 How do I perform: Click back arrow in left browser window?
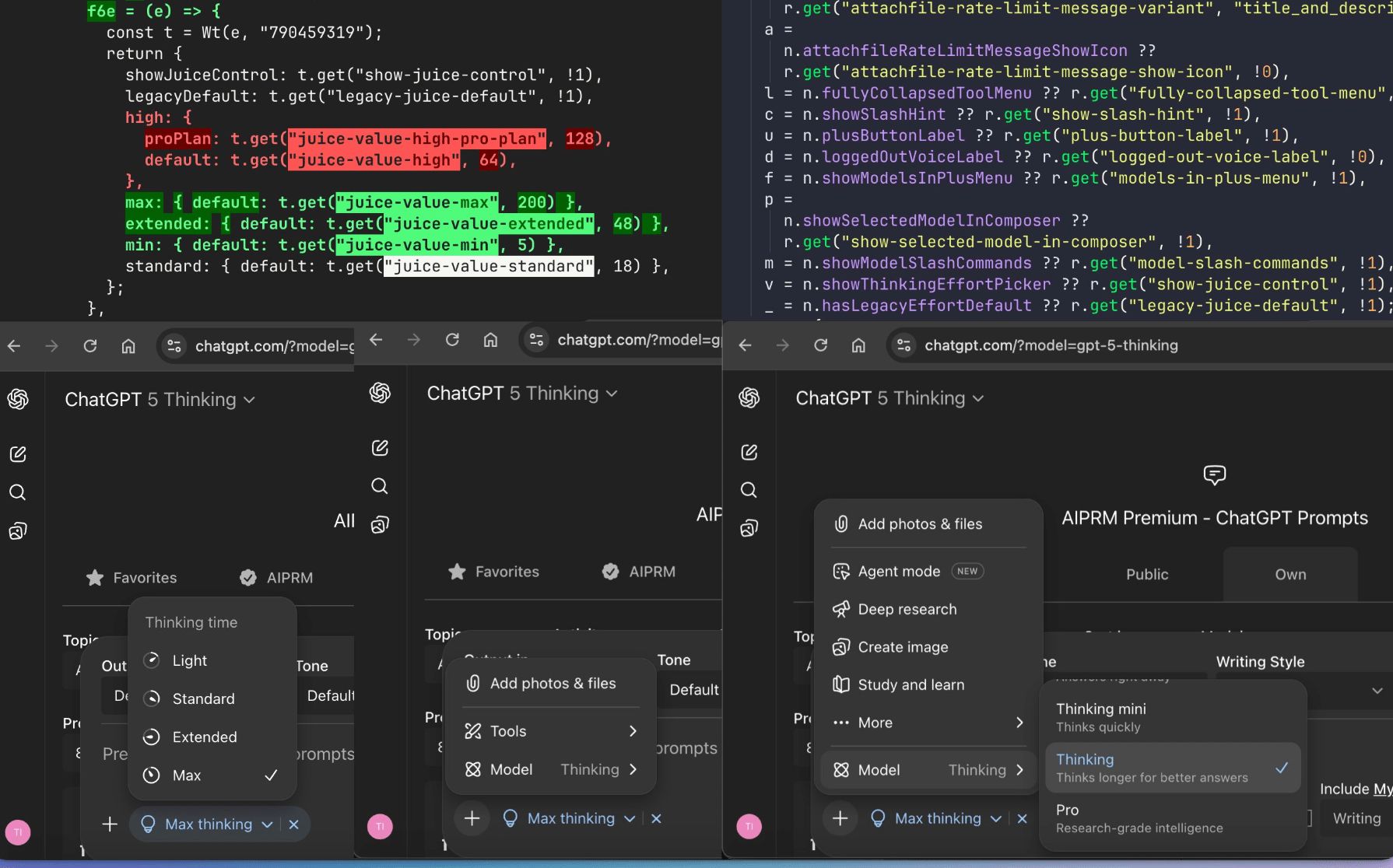click(x=14, y=346)
